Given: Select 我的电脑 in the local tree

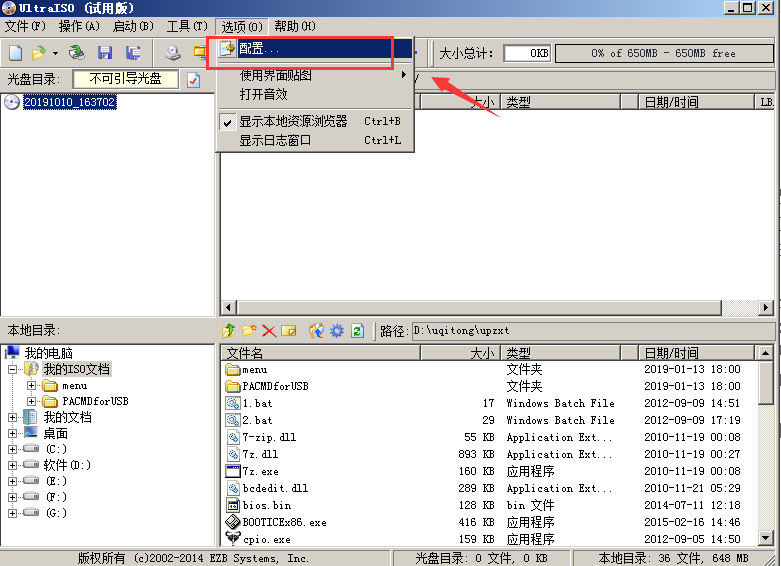Looking at the screenshot, I should coord(48,353).
